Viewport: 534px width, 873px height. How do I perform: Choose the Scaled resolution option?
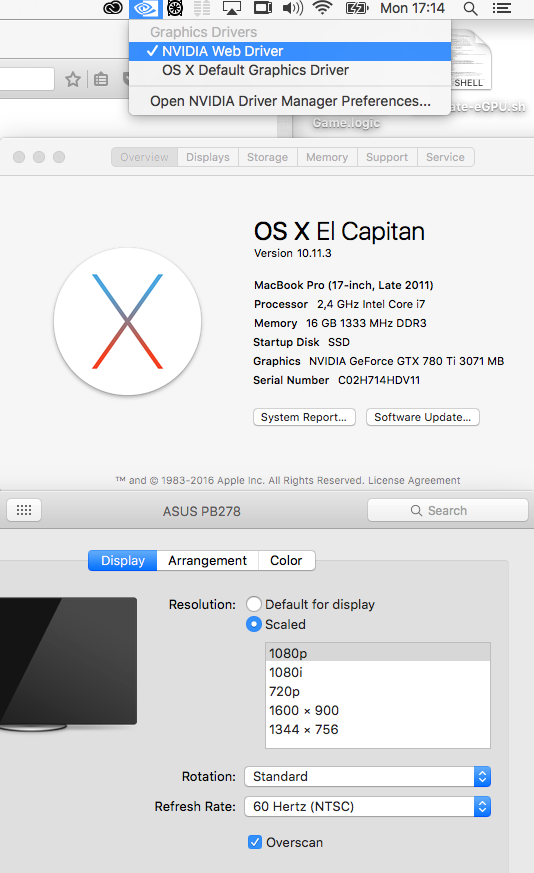[x=254, y=624]
